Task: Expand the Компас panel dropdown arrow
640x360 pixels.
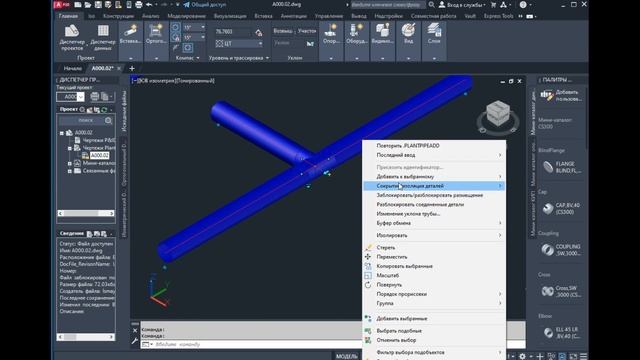Action: [x=198, y=58]
